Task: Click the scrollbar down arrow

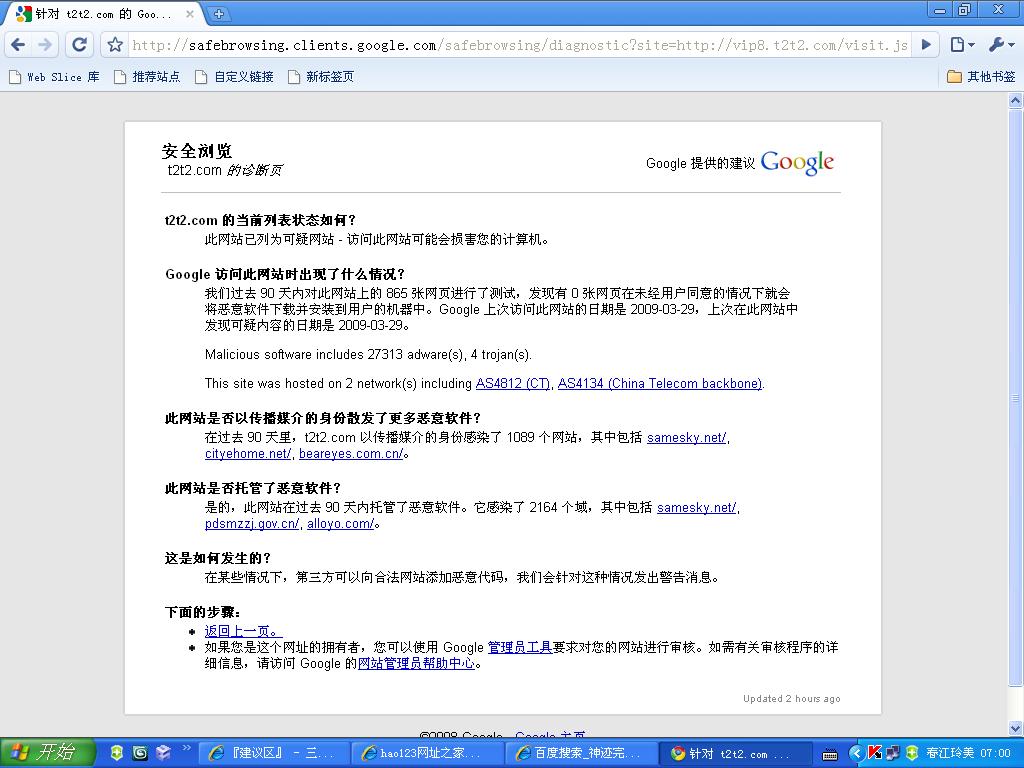Action: [1015, 728]
